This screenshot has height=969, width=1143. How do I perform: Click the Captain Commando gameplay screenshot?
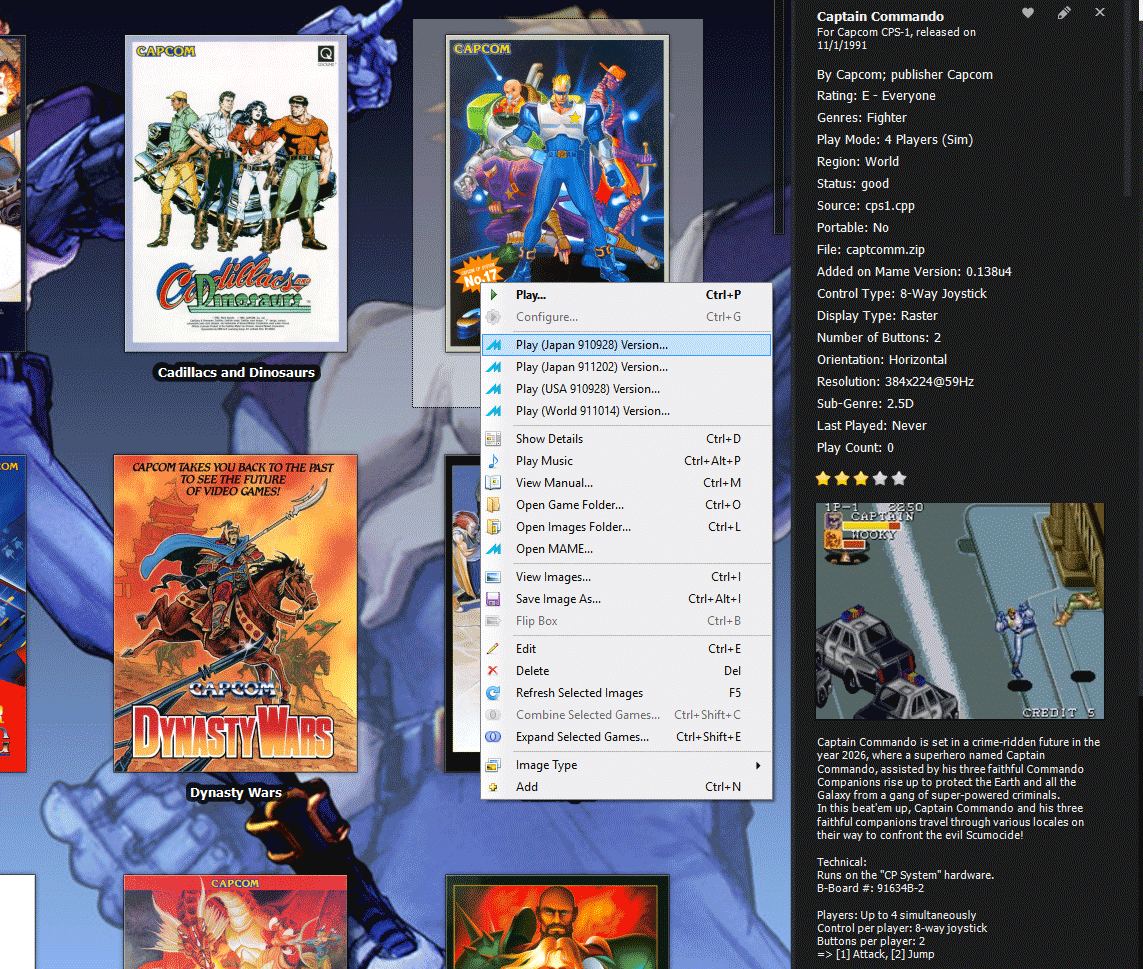(x=960, y=611)
